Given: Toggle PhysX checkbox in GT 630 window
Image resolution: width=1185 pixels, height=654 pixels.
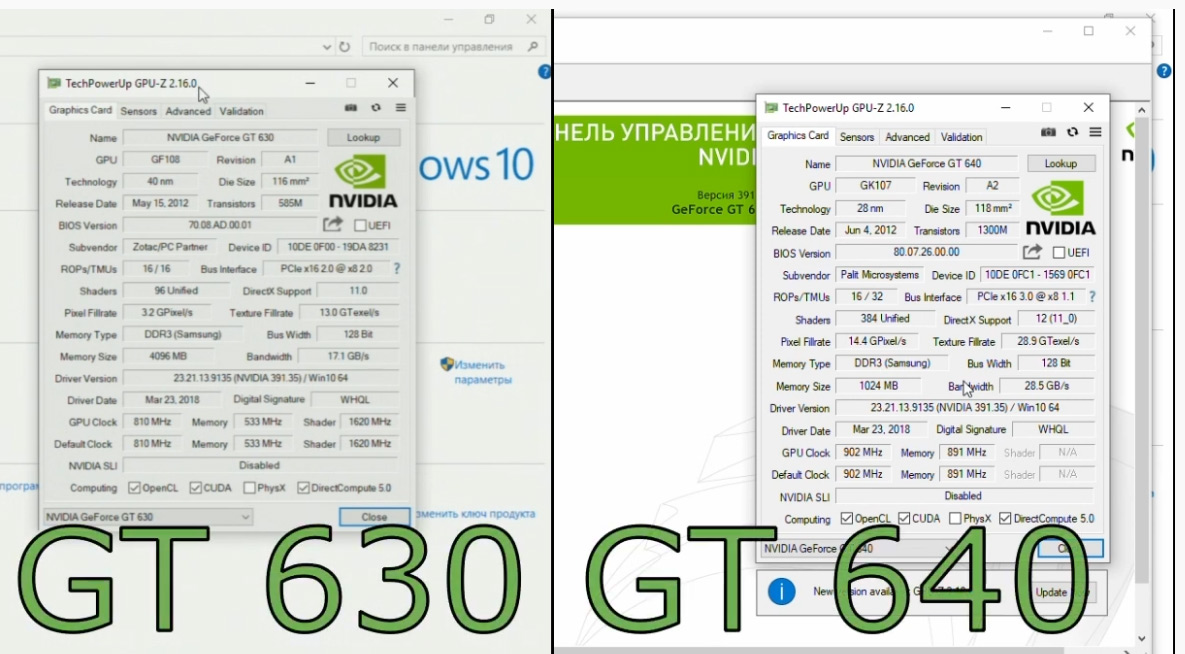Looking at the screenshot, I should (249, 488).
